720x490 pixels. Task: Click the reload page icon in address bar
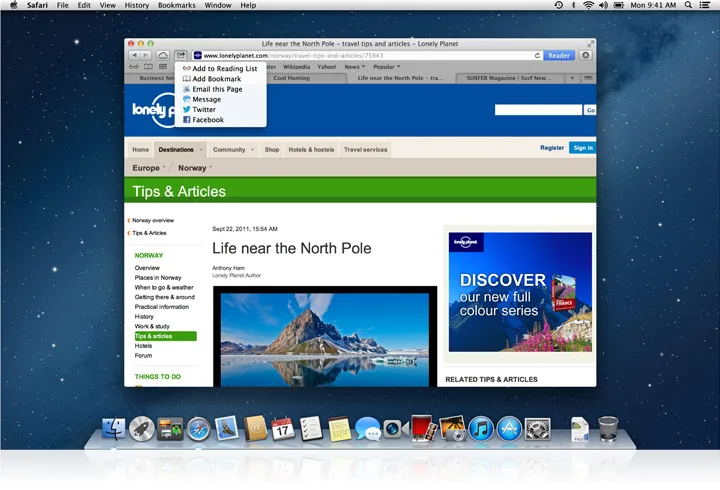coord(537,56)
